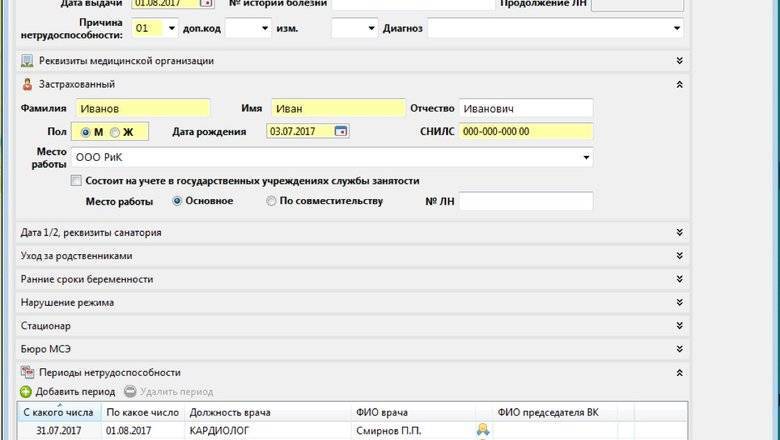This screenshot has width=780, height=440.
Task: Open the Место работы dropdown list
Action: click(x=586, y=158)
